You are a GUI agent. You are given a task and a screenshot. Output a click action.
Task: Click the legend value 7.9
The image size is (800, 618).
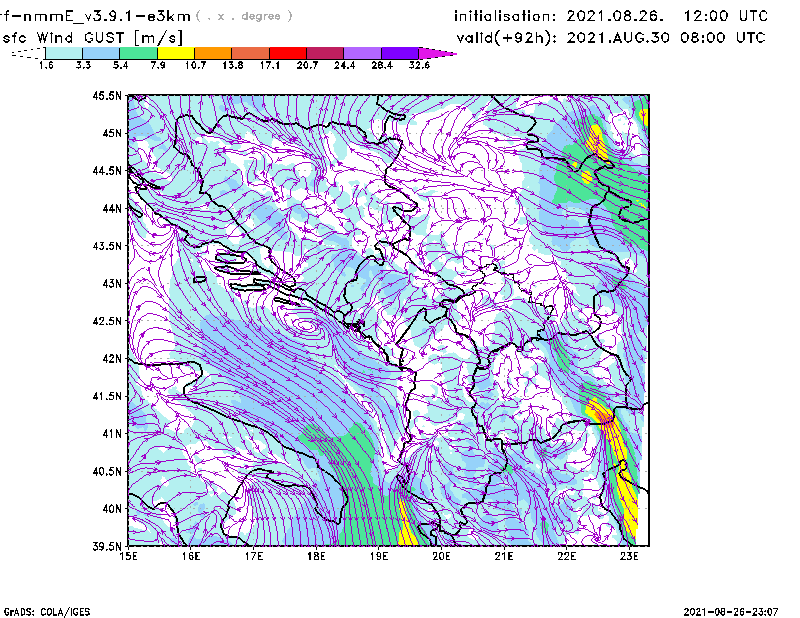click(158, 65)
